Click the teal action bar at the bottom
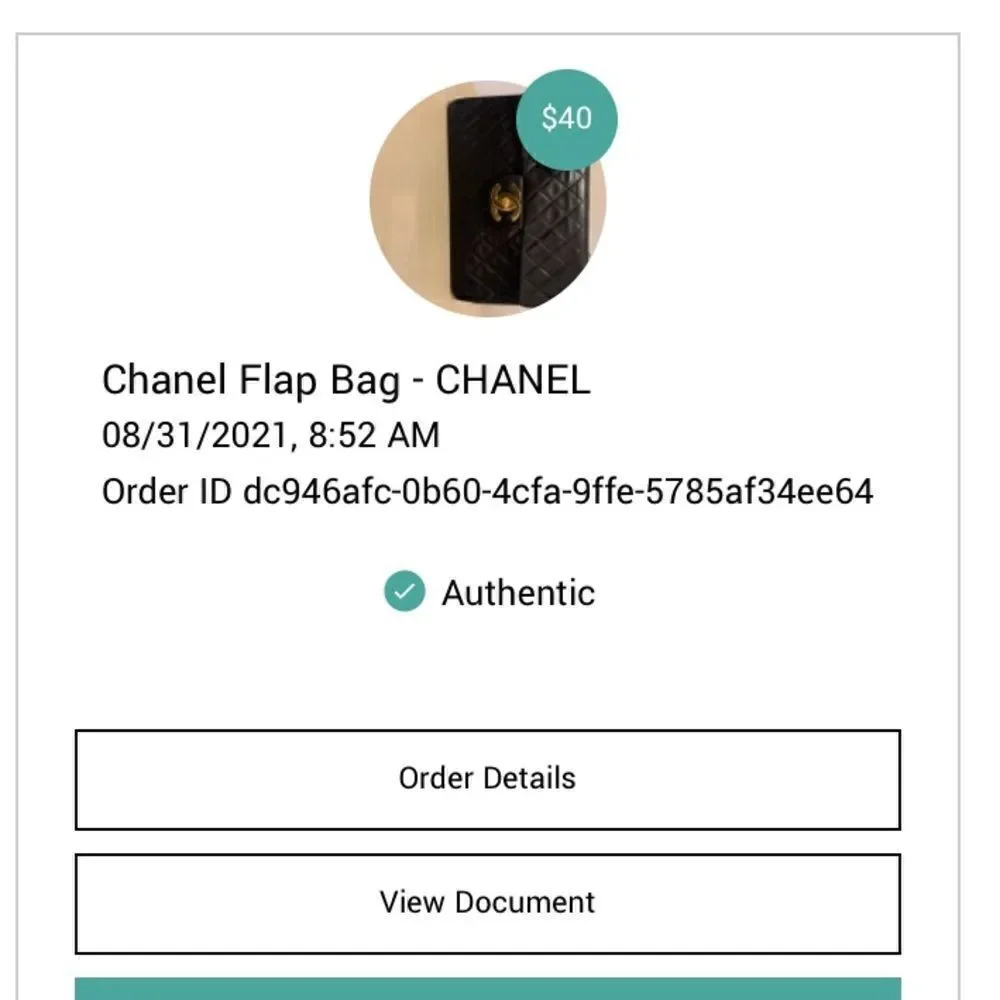The image size is (1000, 1000). (x=489, y=990)
